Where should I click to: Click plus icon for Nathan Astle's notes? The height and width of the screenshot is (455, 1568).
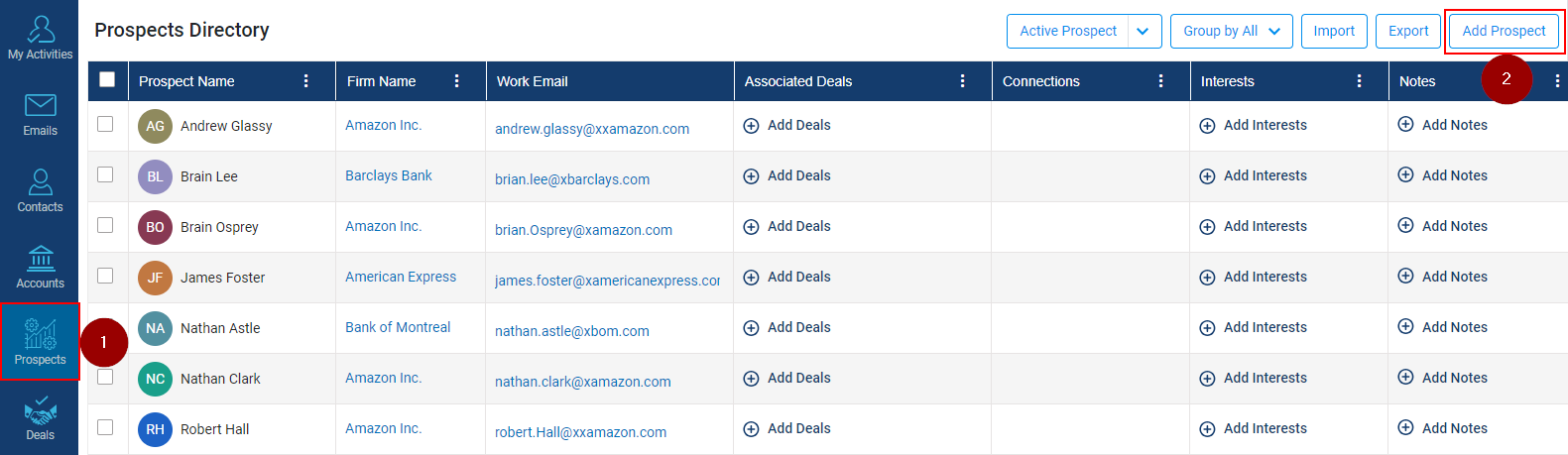tap(1405, 326)
